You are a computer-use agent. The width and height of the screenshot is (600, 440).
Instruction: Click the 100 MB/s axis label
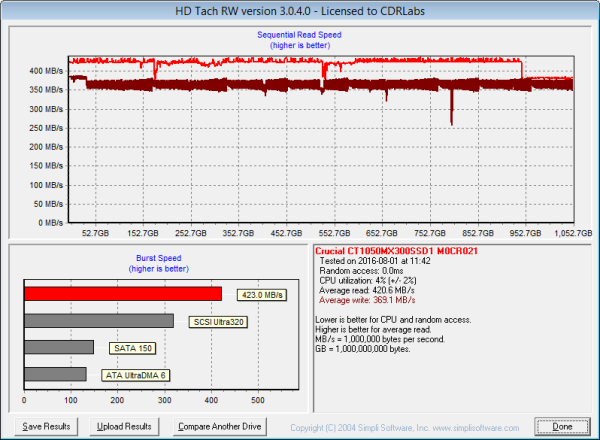pyautogui.click(x=46, y=185)
